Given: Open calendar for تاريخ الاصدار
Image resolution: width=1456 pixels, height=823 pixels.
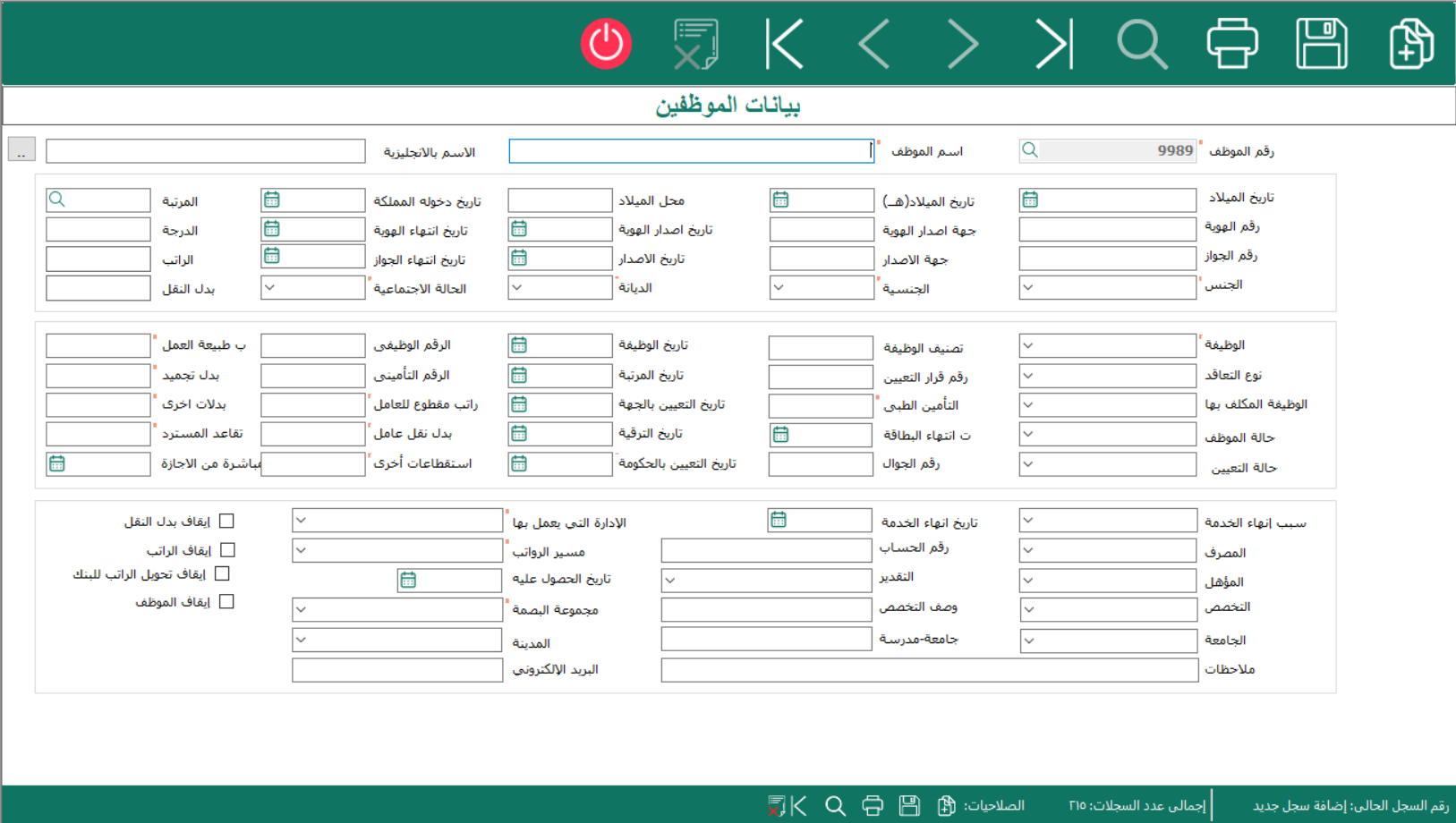Looking at the screenshot, I should click(x=519, y=258).
